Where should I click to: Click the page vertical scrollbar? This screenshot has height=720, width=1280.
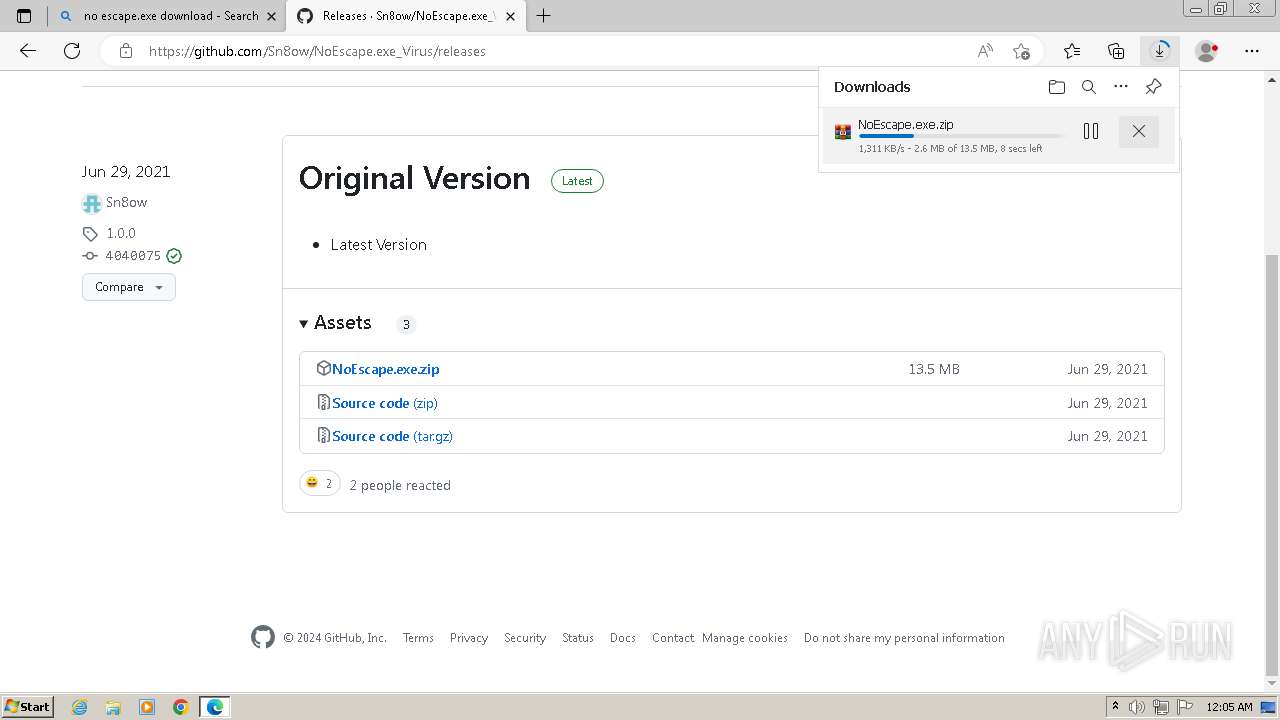(1272, 463)
